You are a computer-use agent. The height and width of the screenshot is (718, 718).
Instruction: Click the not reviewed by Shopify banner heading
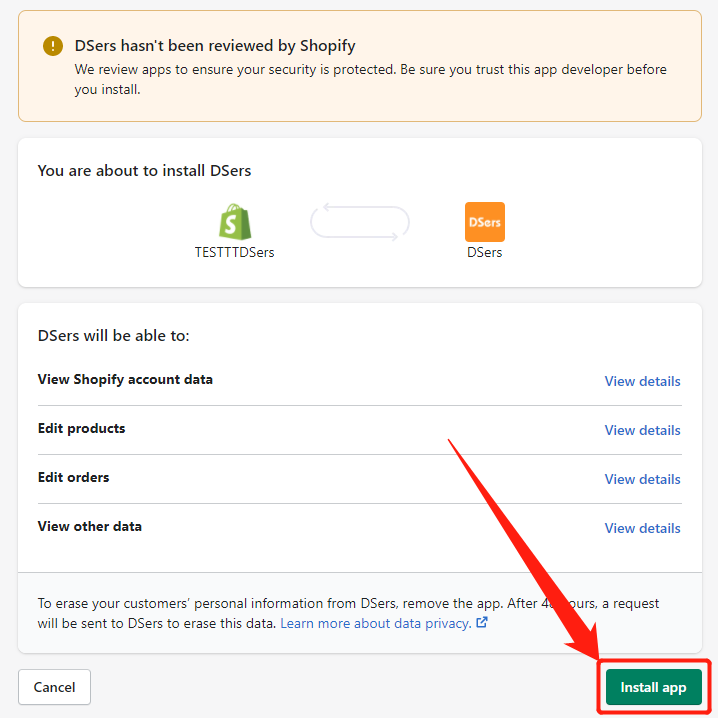pyautogui.click(x=215, y=46)
